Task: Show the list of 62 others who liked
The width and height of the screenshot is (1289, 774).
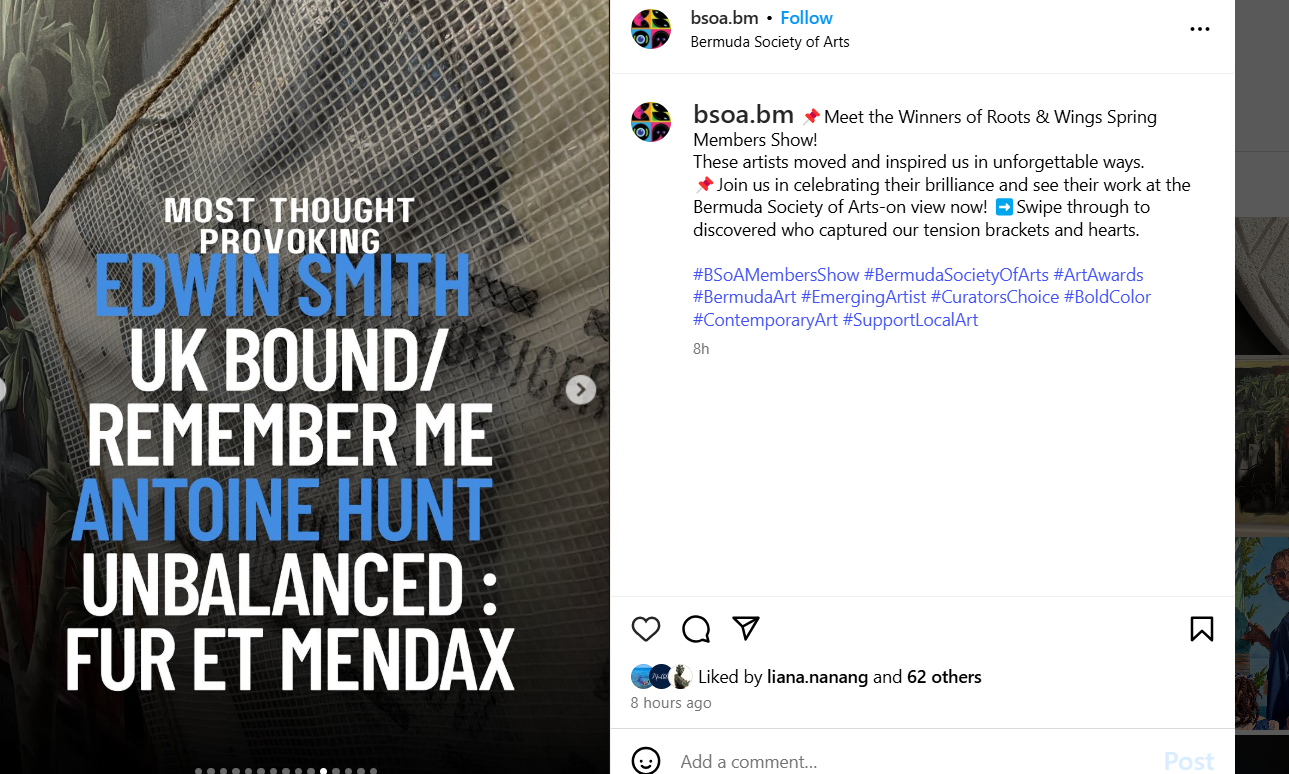Action: [944, 677]
